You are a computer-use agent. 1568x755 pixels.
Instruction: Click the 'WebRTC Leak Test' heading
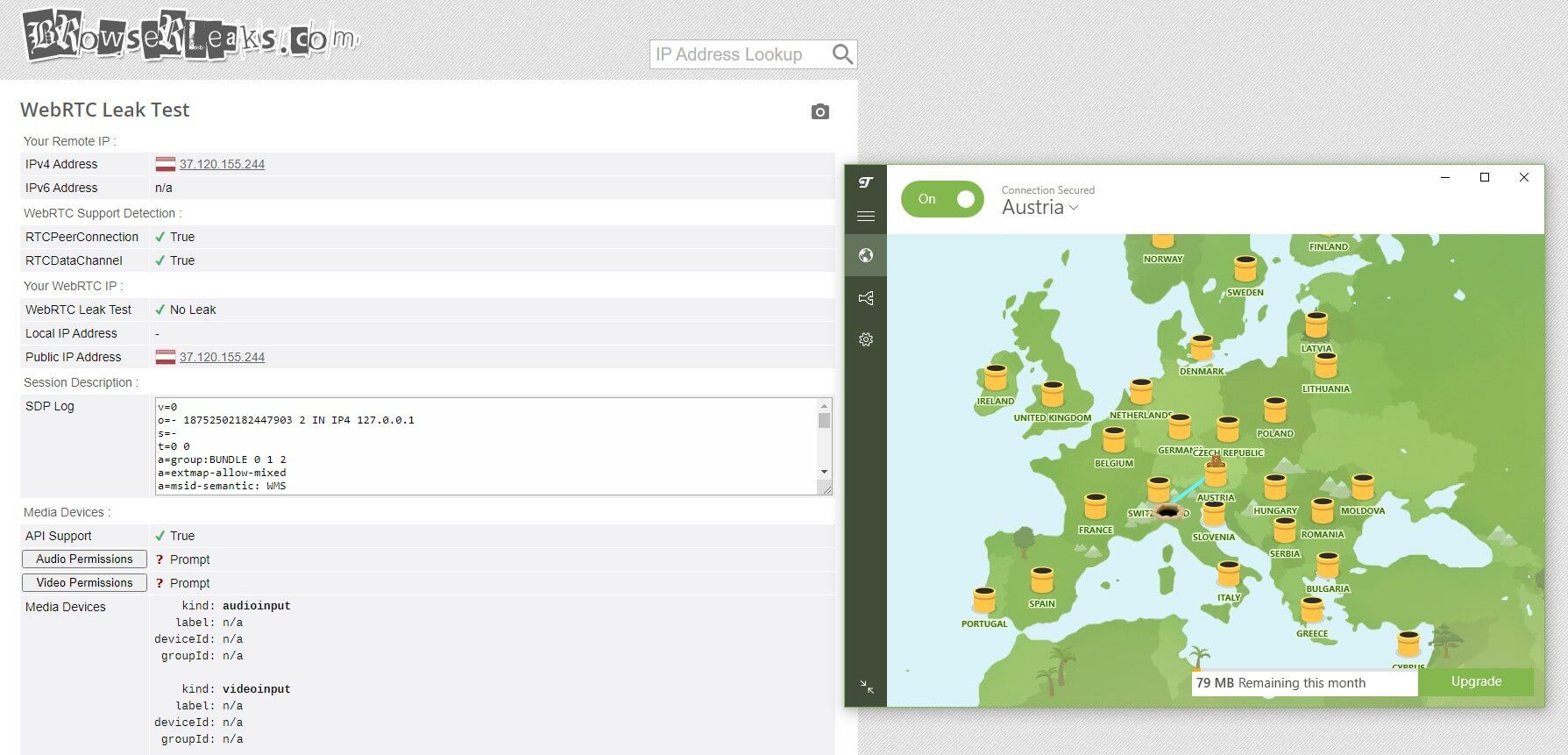click(x=104, y=110)
